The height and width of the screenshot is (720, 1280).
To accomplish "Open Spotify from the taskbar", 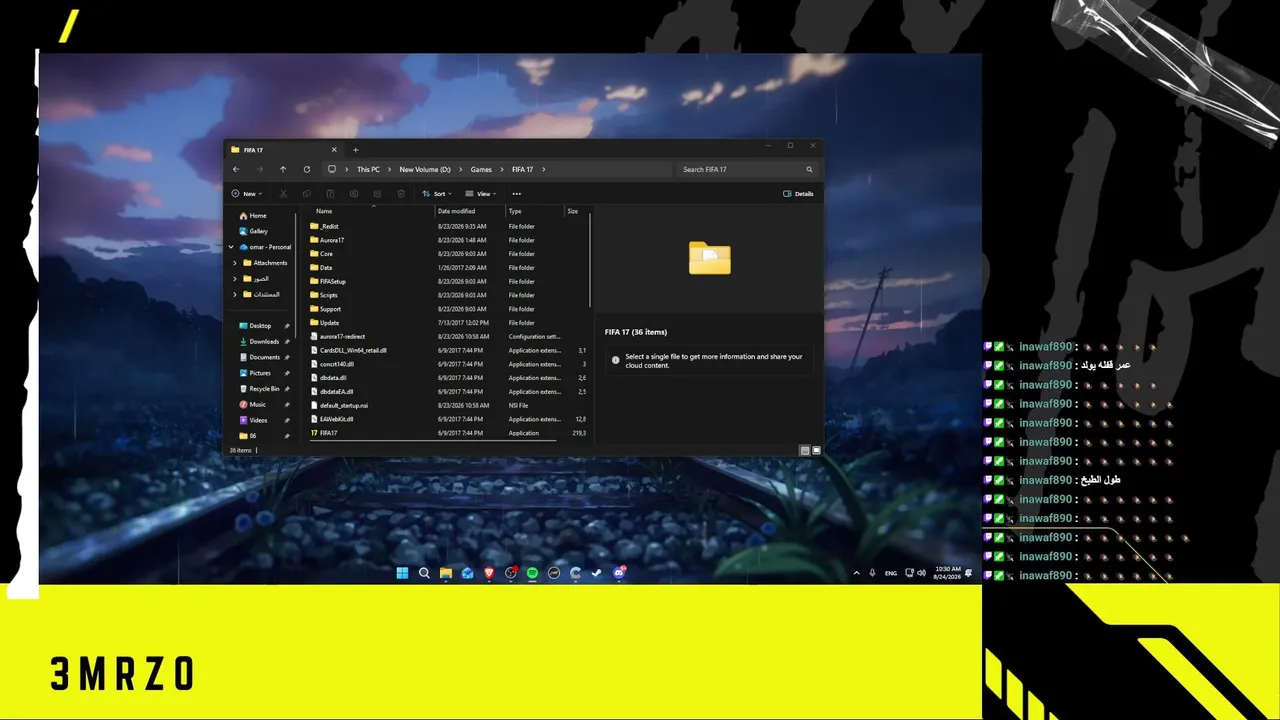I will (x=532, y=573).
